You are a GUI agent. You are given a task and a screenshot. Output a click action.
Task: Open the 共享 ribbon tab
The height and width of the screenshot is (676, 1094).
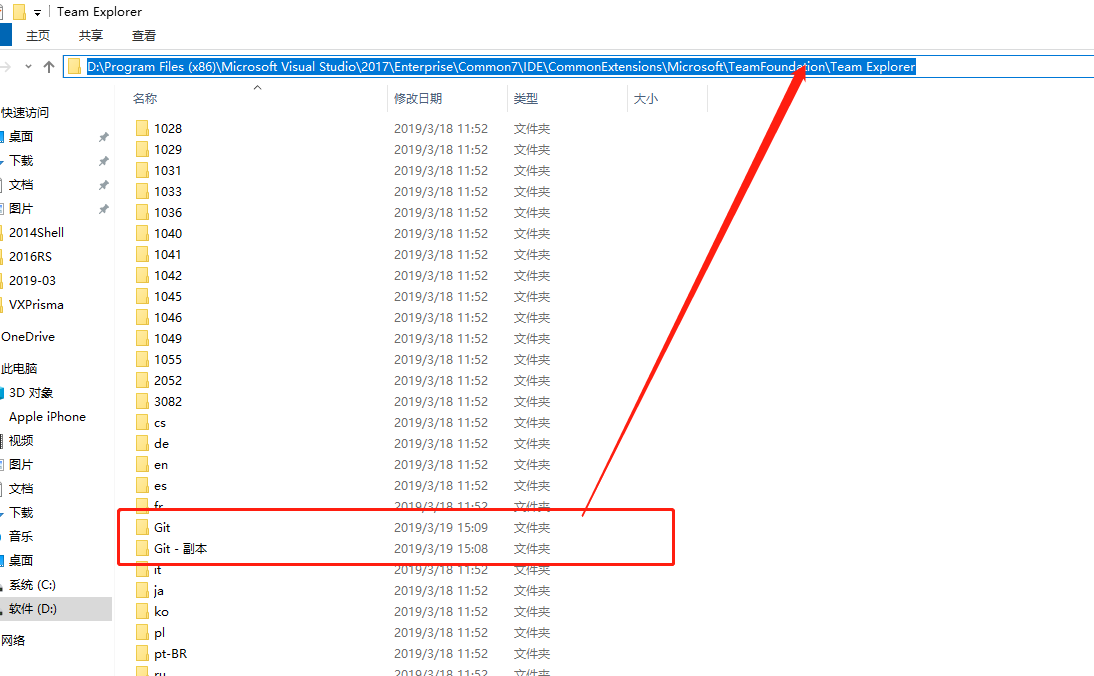91,36
